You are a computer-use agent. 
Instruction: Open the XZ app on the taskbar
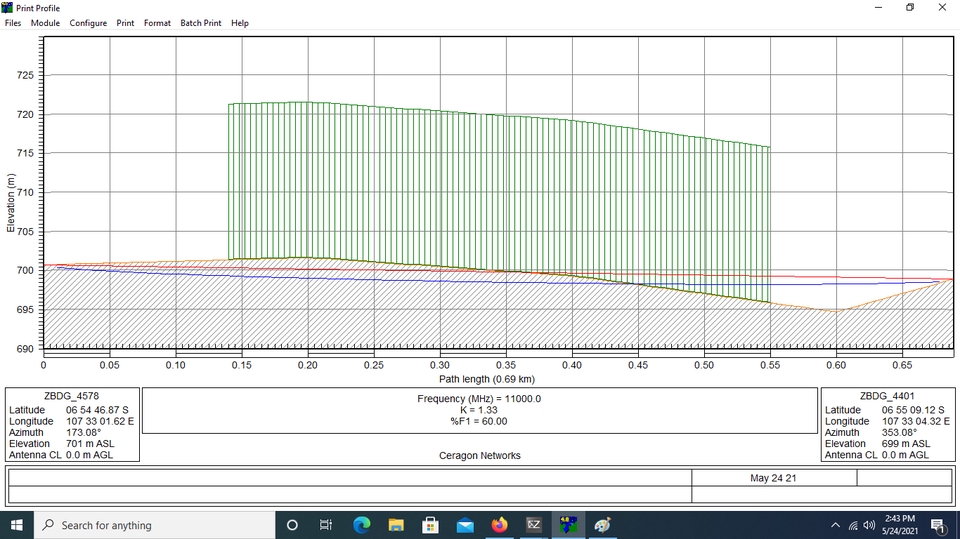[534, 525]
